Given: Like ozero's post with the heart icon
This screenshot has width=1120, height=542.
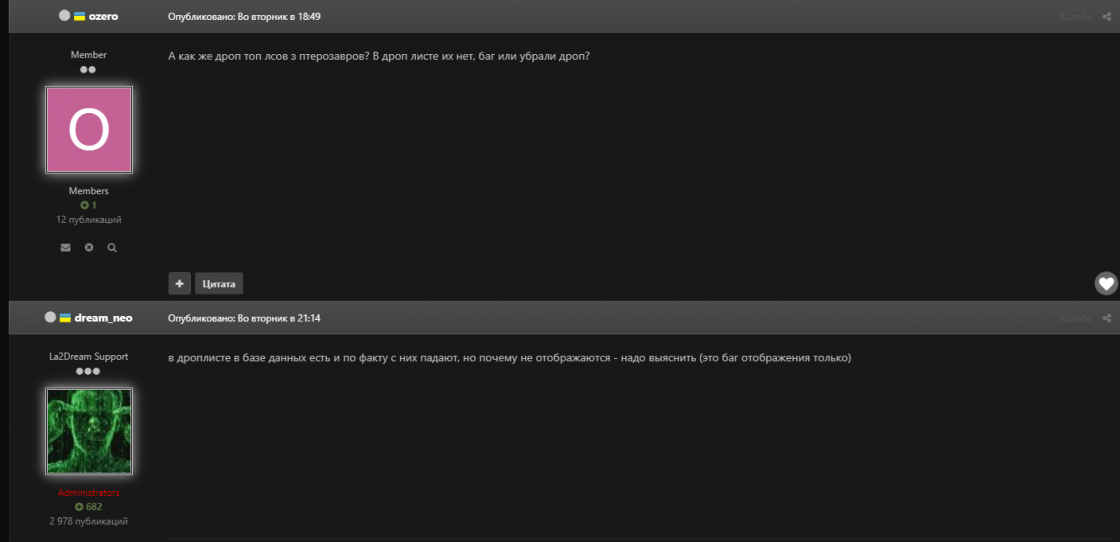Looking at the screenshot, I should click(1105, 284).
